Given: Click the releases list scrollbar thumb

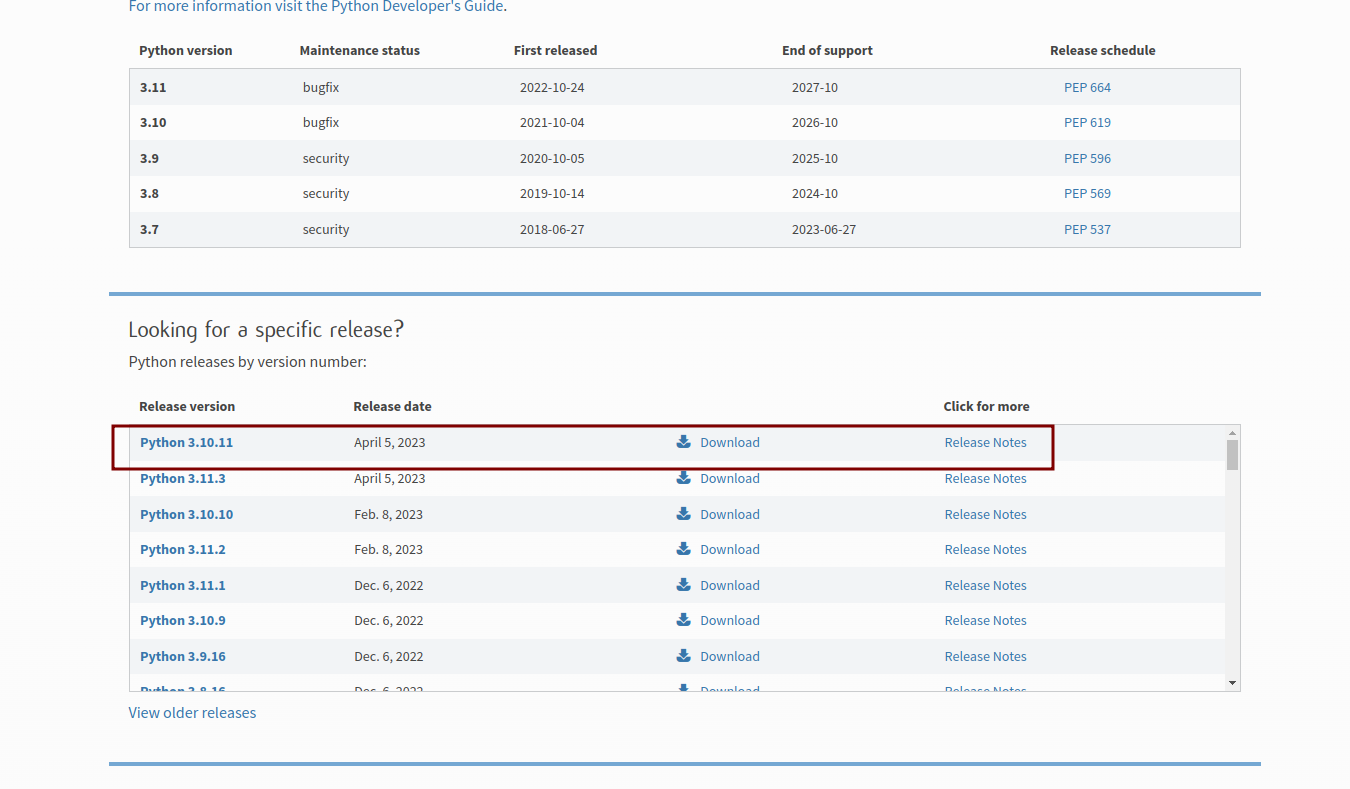Looking at the screenshot, I should click(1232, 455).
